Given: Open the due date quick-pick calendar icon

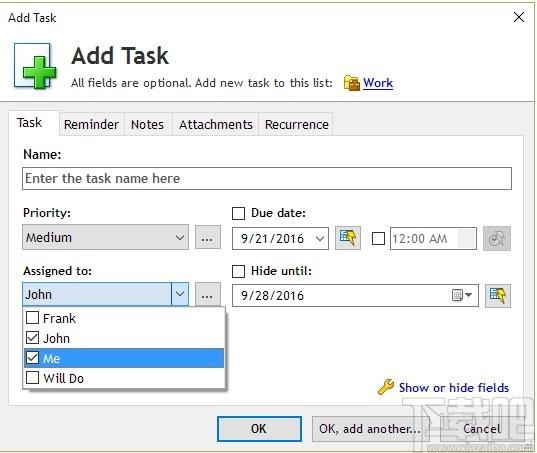Looking at the screenshot, I should point(348,238).
